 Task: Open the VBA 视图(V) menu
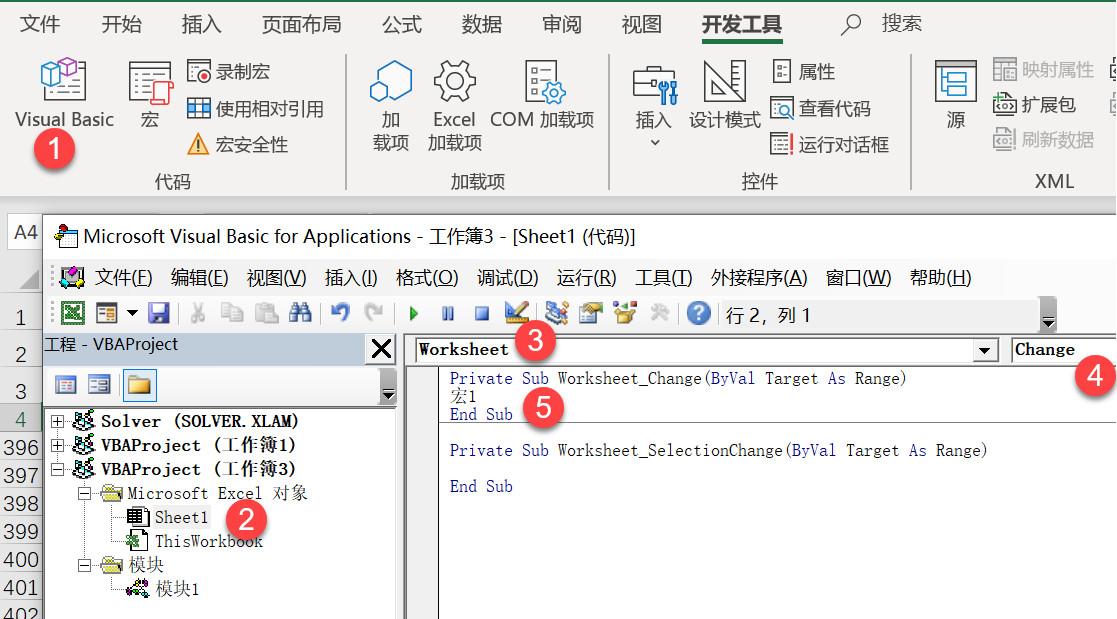(276, 277)
